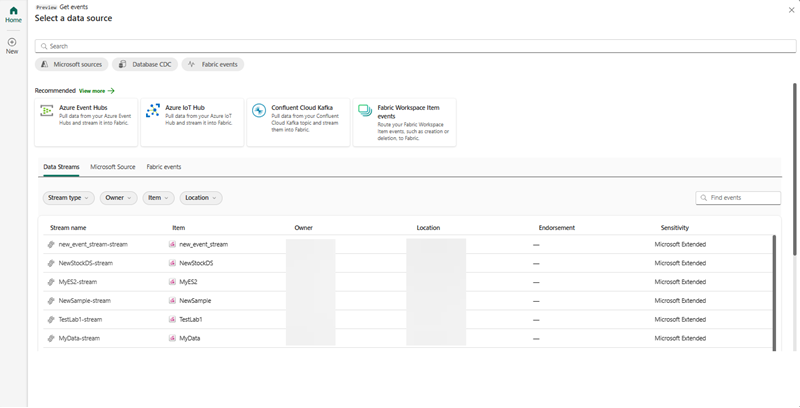The width and height of the screenshot is (800, 408).
Task: Select the Azure Event Hubs card title
Action: (x=83, y=108)
